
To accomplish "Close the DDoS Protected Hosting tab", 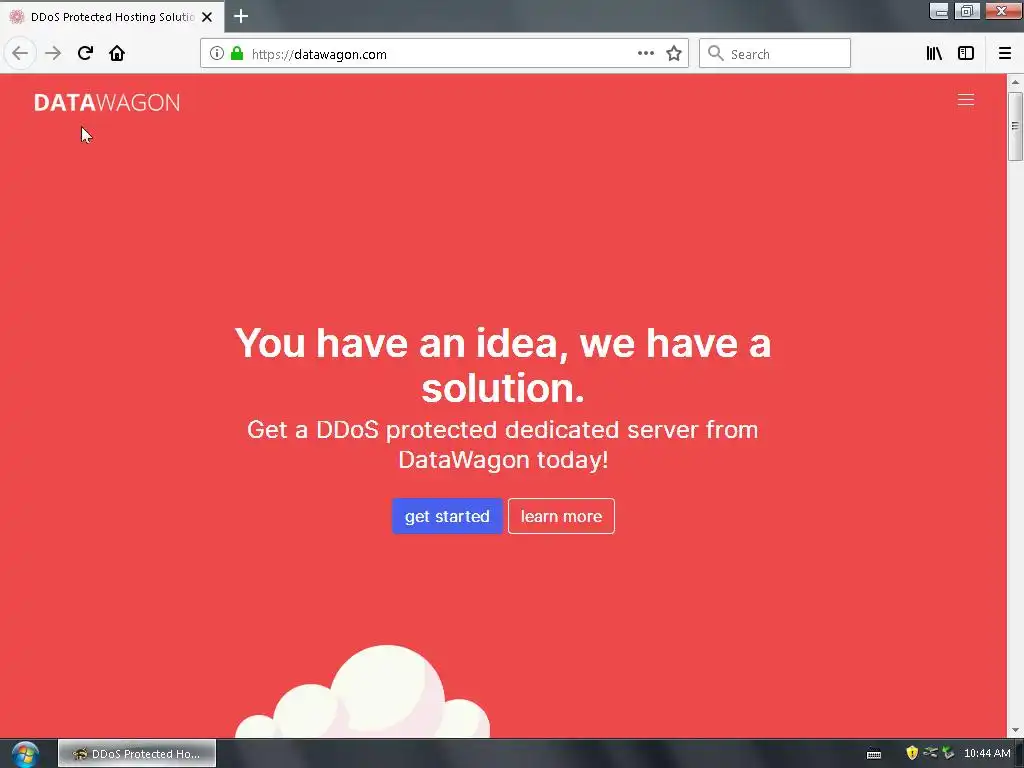I will point(207,17).
